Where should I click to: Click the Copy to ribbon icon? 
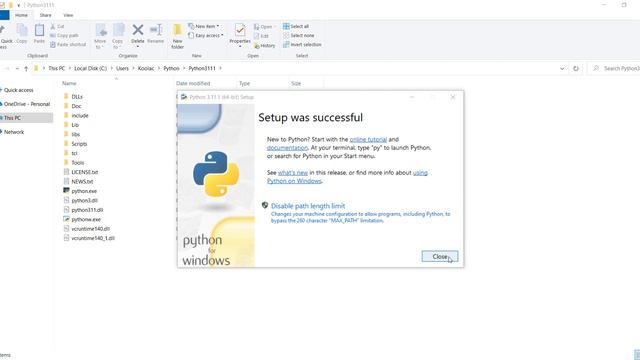click(118, 36)
